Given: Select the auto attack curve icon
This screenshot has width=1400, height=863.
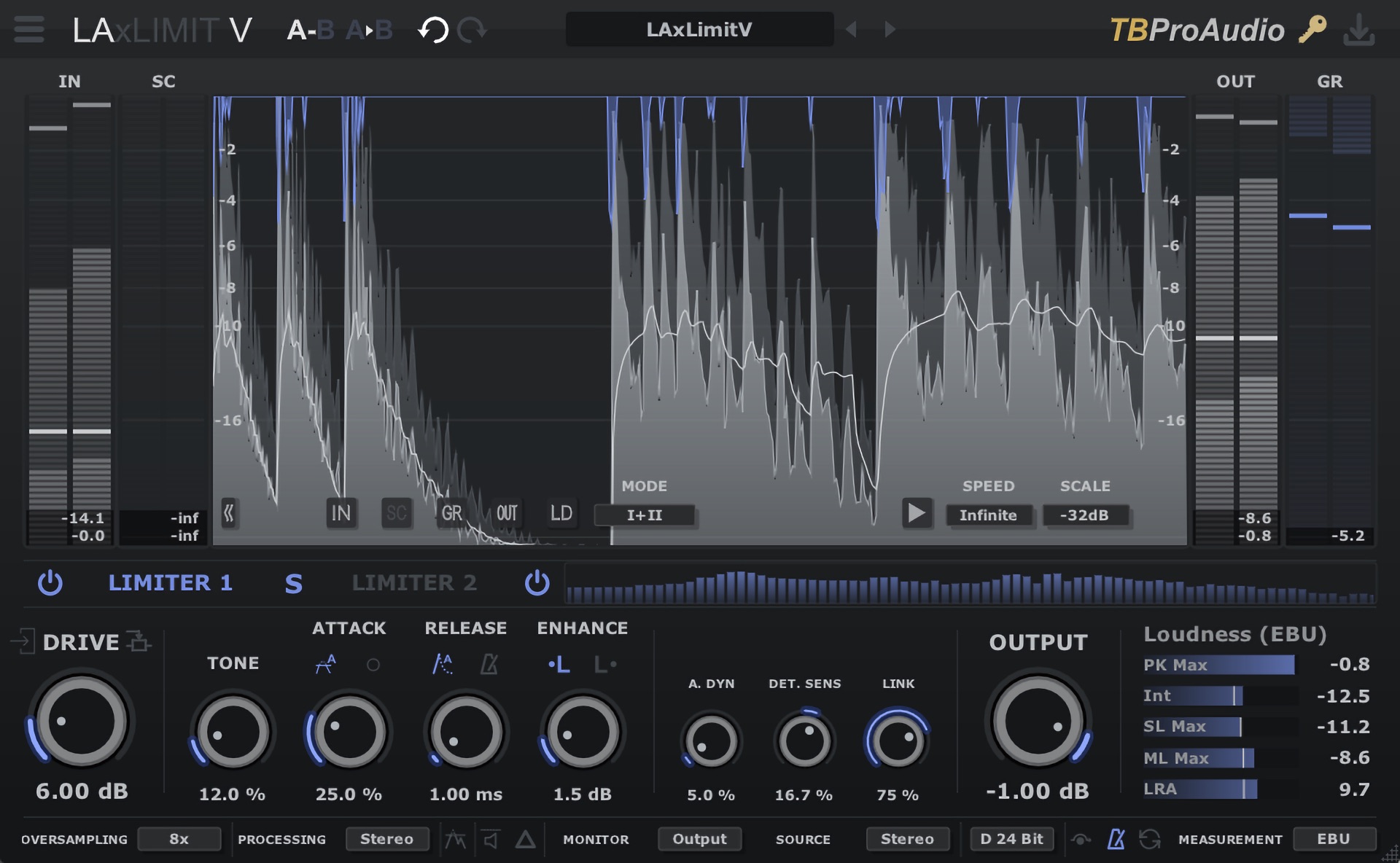Looking at the screenshot, I should (325, 664).
